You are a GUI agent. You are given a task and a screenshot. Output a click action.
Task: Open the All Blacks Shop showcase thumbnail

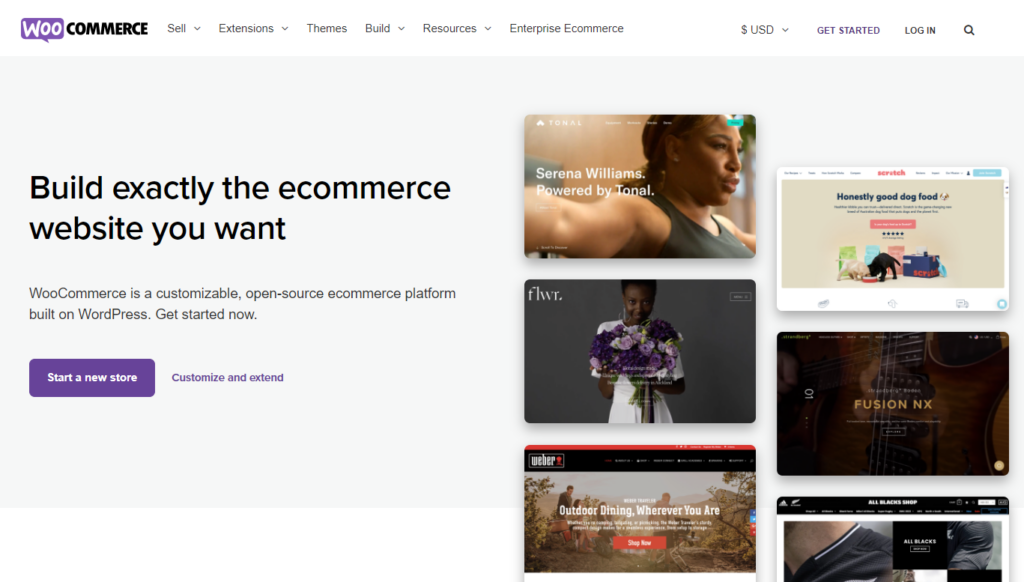click(893, 539)
